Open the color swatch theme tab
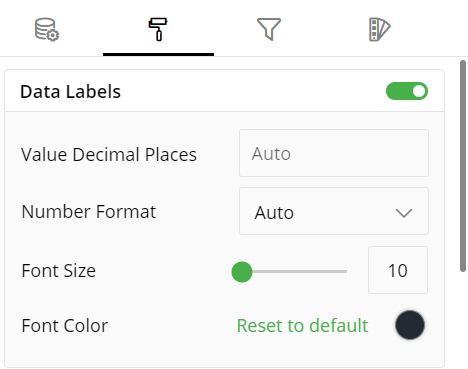This screenshot has height=369, width=468. [379, 30]
